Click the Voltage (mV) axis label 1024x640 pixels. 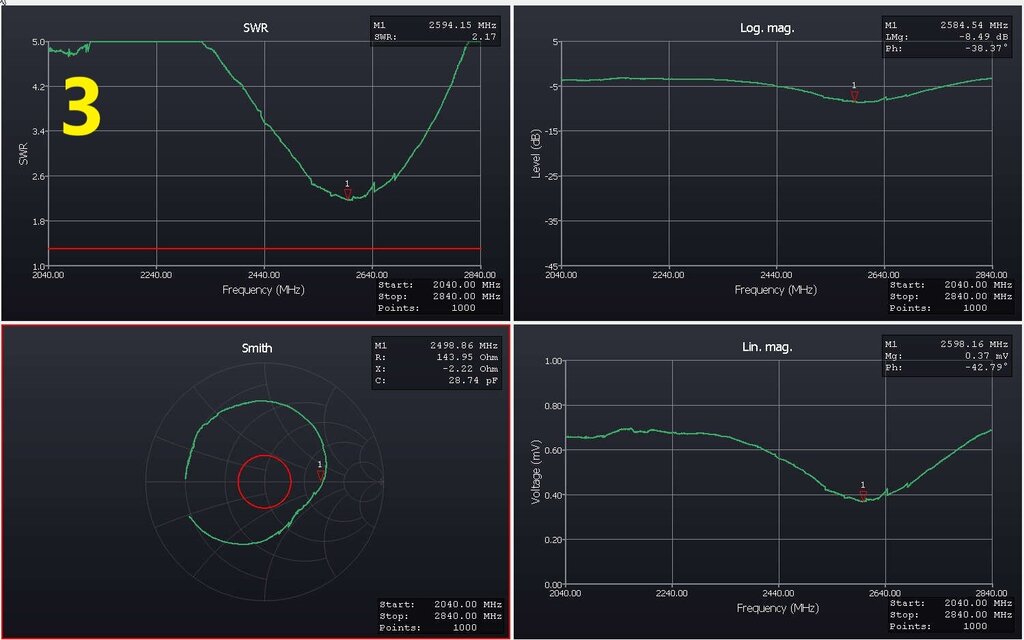[x=536, y=471]
